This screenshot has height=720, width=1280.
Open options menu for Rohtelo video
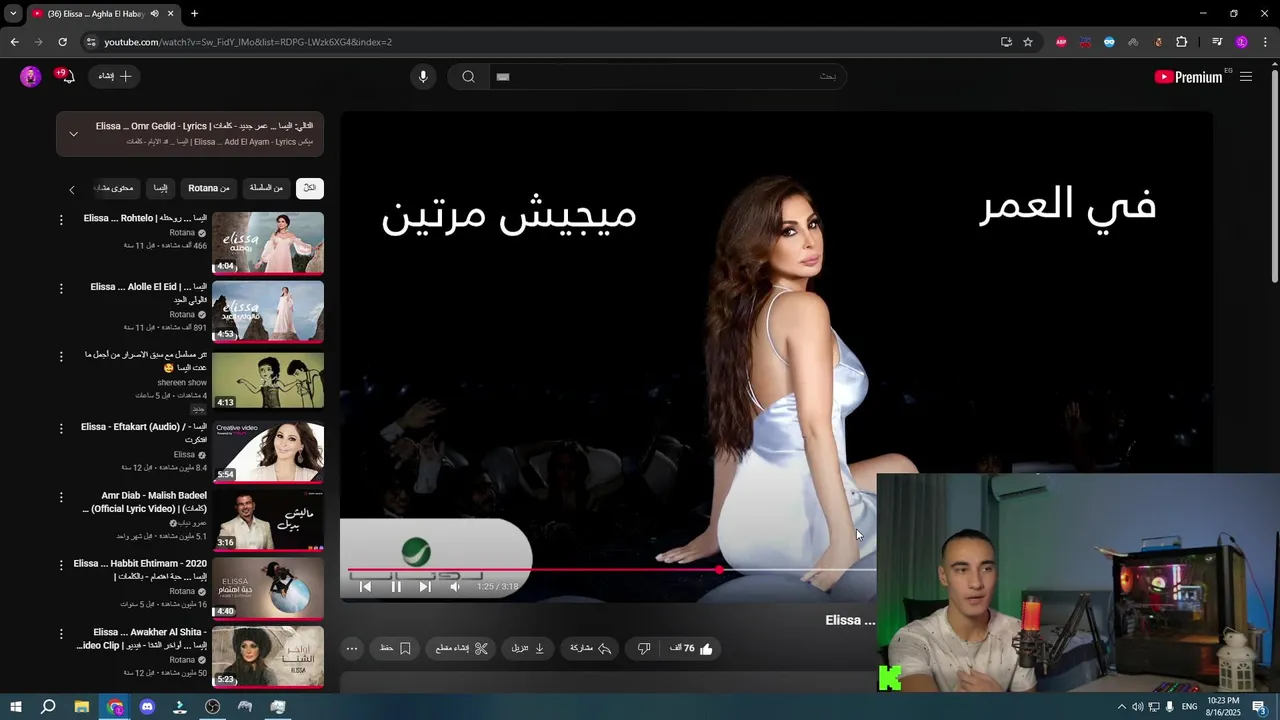(x=61, y=220)
